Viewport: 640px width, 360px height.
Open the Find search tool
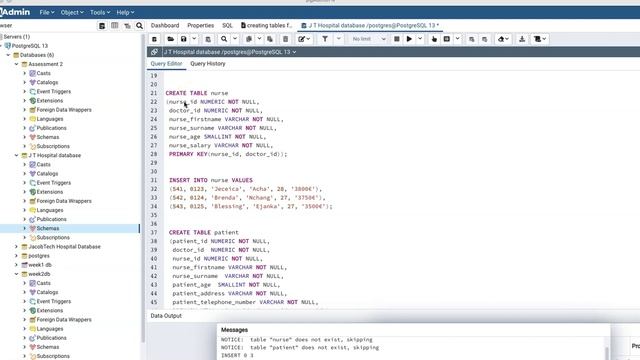coord(224,39)
